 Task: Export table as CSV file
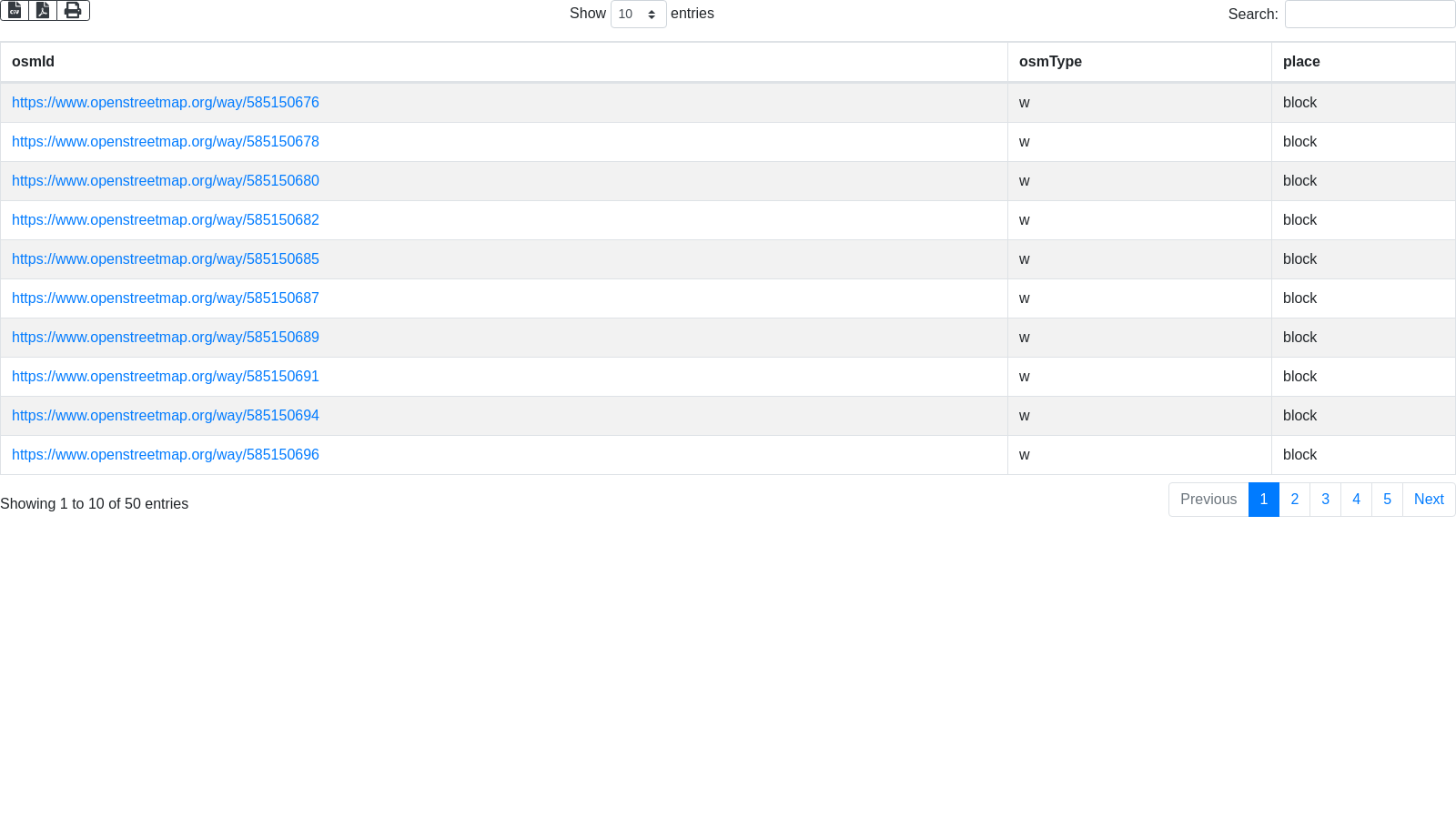click(15, 10)
